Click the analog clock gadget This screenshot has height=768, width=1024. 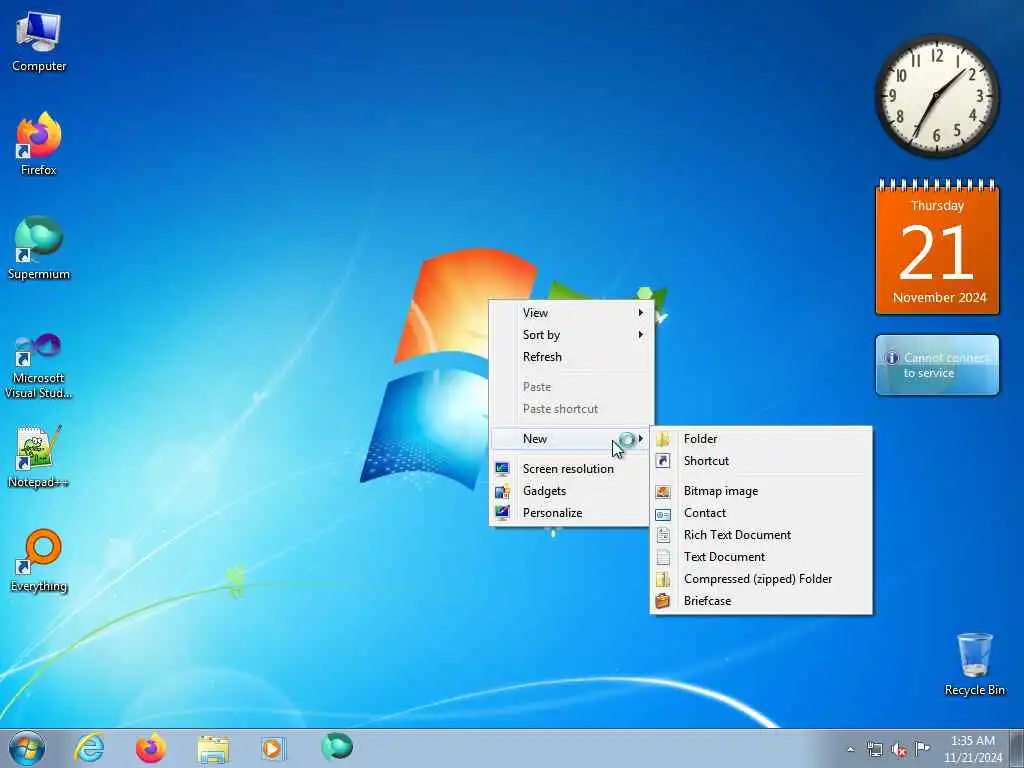coord(937,96)
